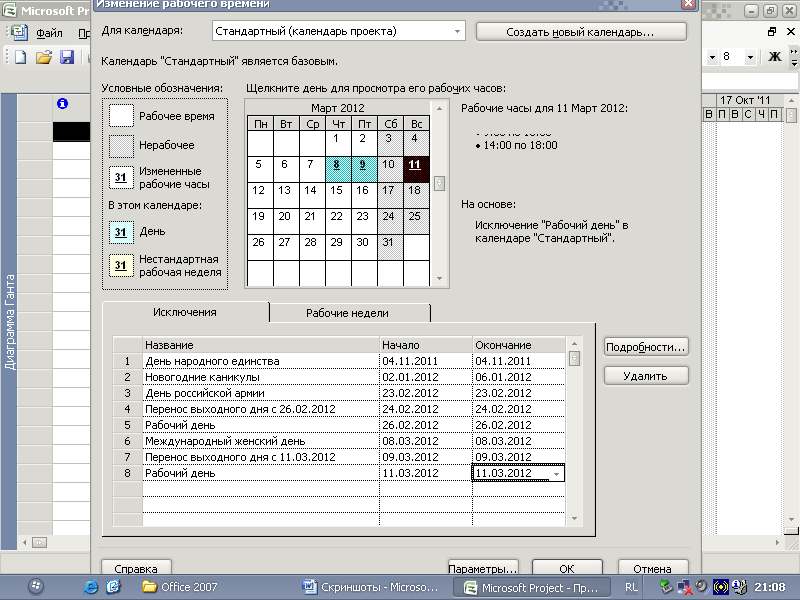This screenshot has width=800, height=600.
Task: Select the День российской армии row
Action: 339,393
